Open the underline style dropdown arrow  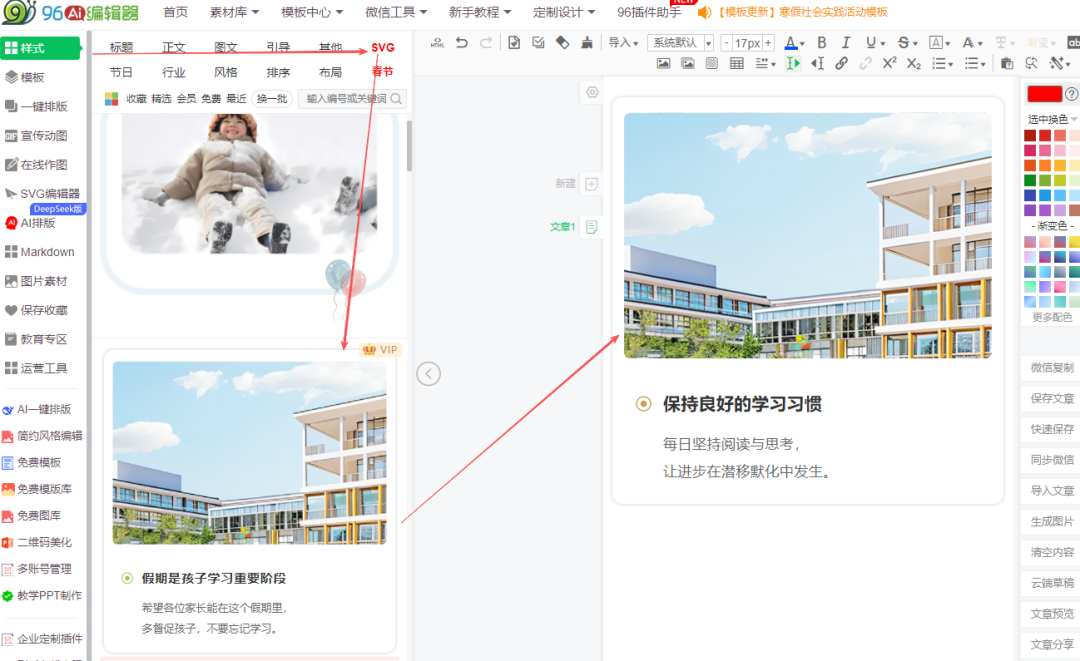click(x=881, y=42)
